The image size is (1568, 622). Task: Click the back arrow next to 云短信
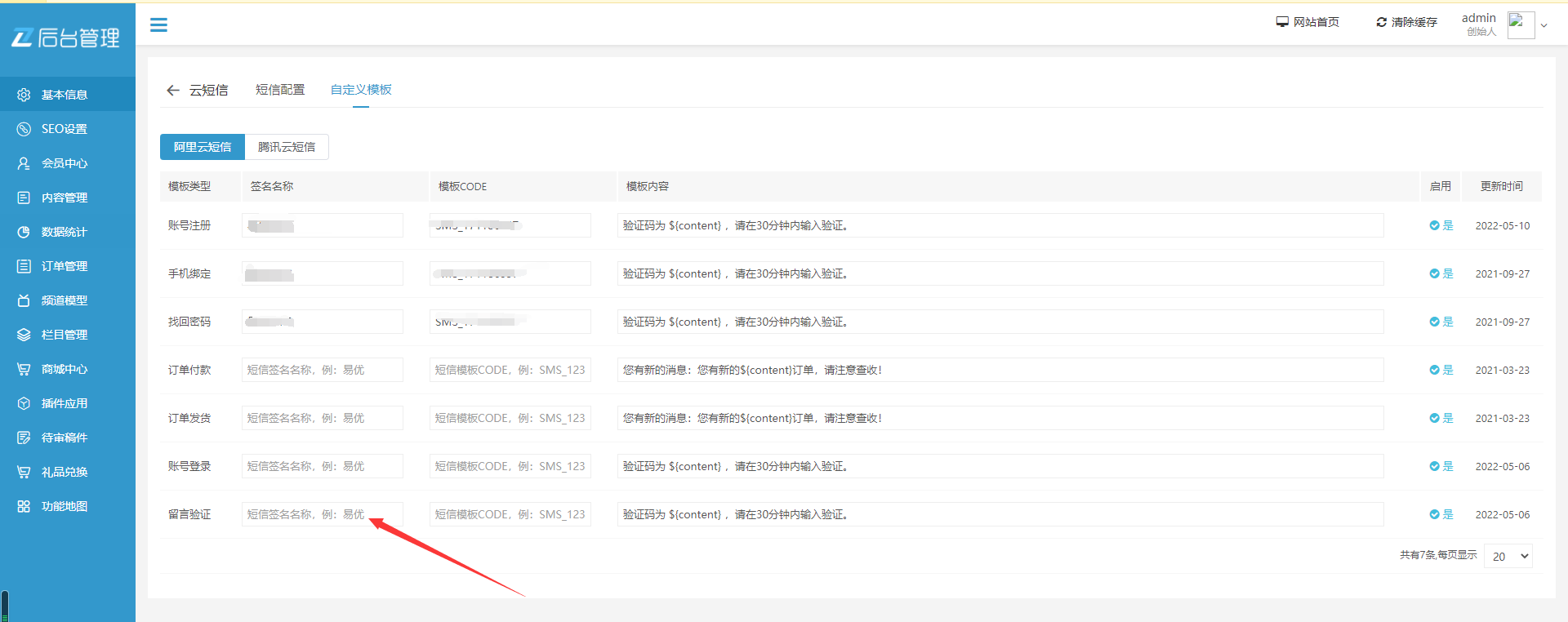pos(172,91)
